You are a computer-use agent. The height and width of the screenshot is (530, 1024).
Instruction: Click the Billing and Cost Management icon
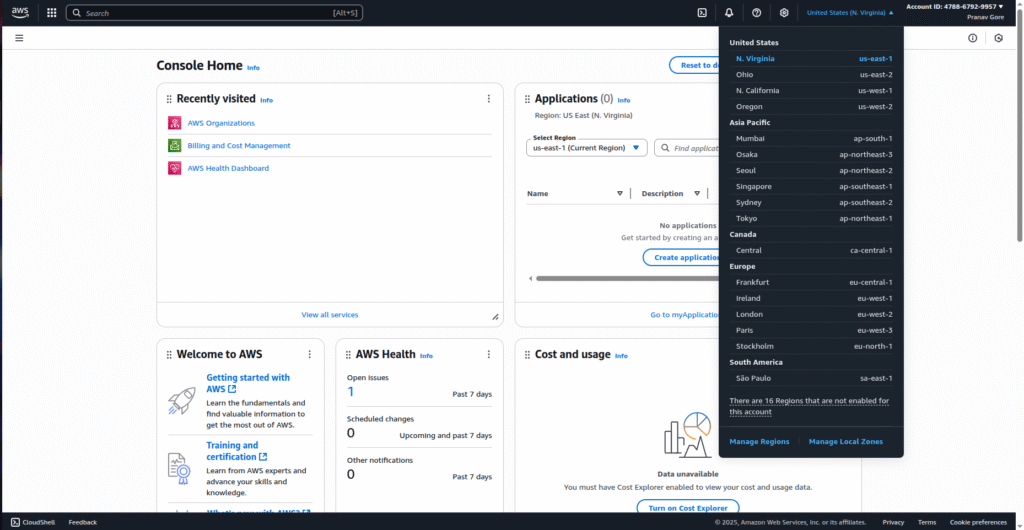click(174, 146)
